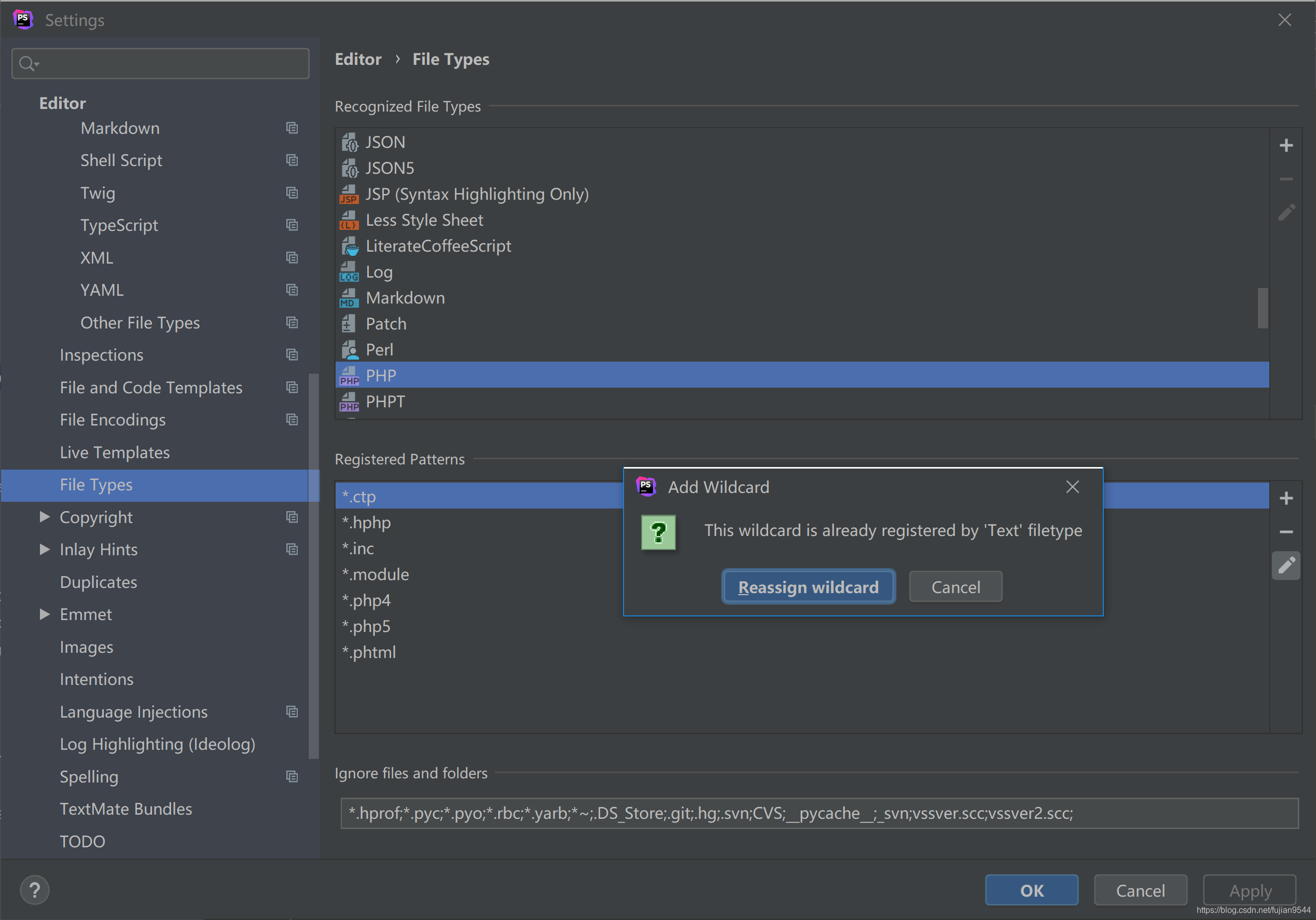
Task: Select the *.phtml registered pattern
Action: 368,652
